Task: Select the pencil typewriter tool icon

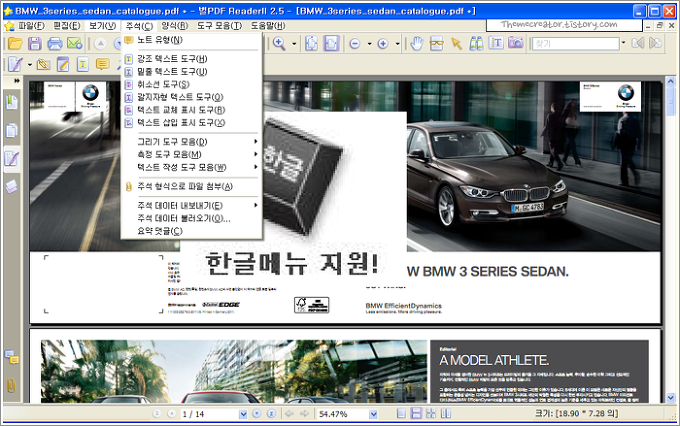Action: pos(15,65)
